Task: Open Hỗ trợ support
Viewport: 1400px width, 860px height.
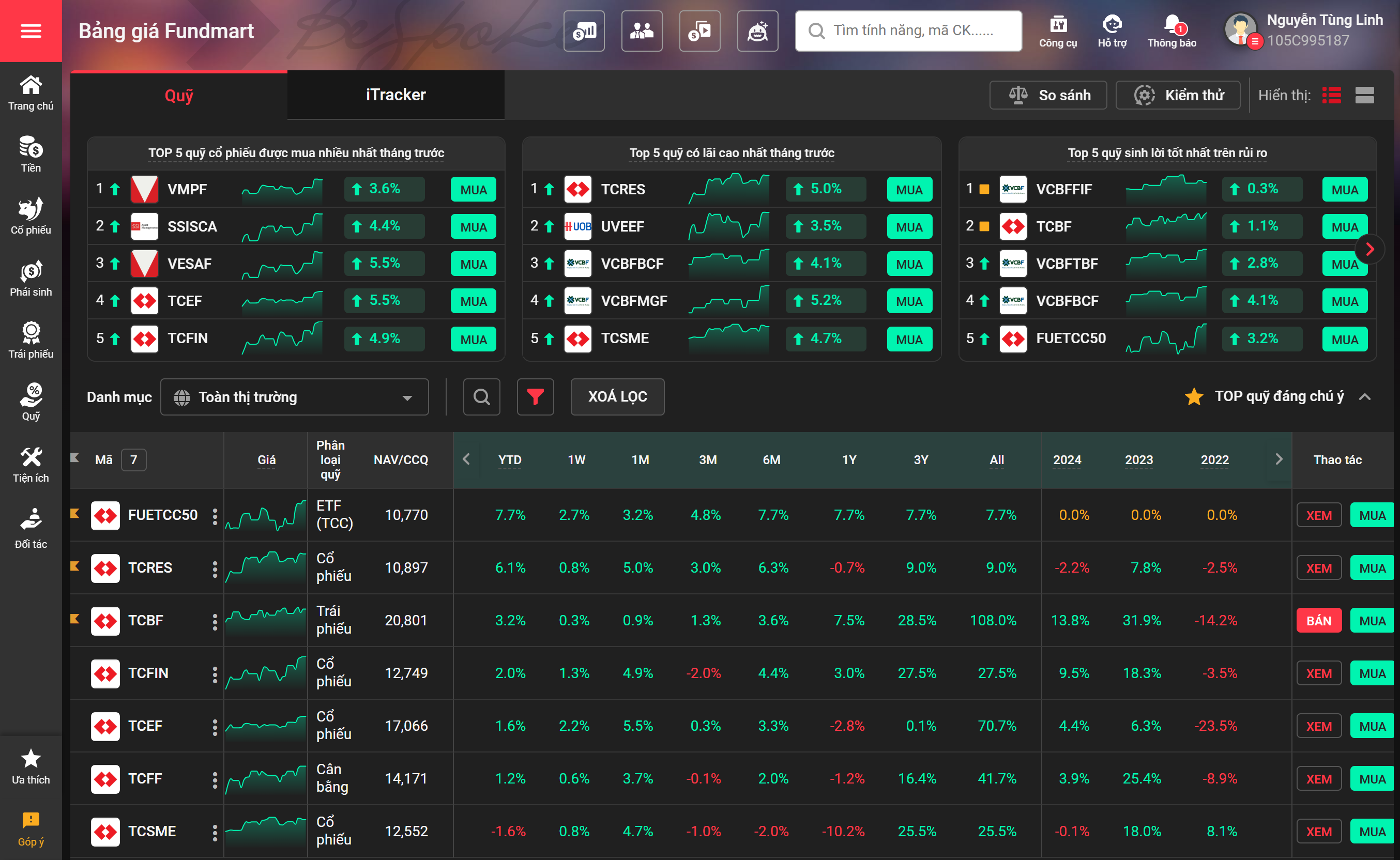Action: point(1112,32)
